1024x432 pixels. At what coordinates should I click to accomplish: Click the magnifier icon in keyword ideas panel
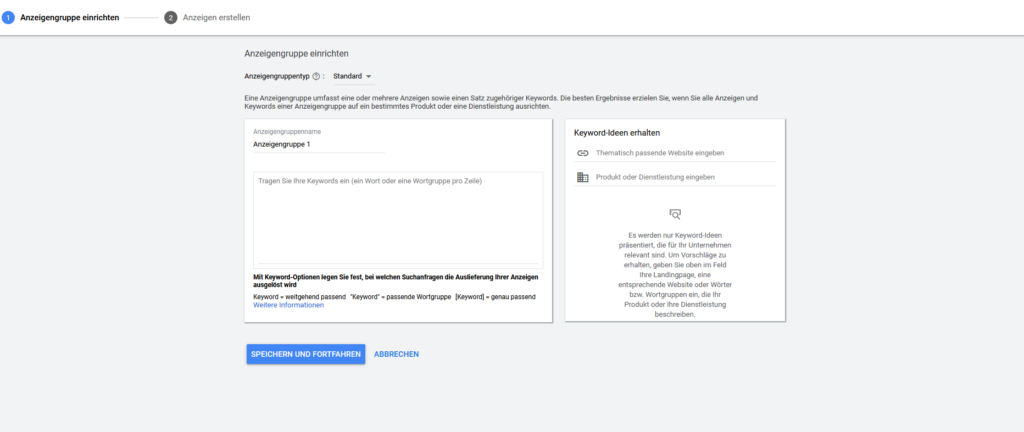675,213
